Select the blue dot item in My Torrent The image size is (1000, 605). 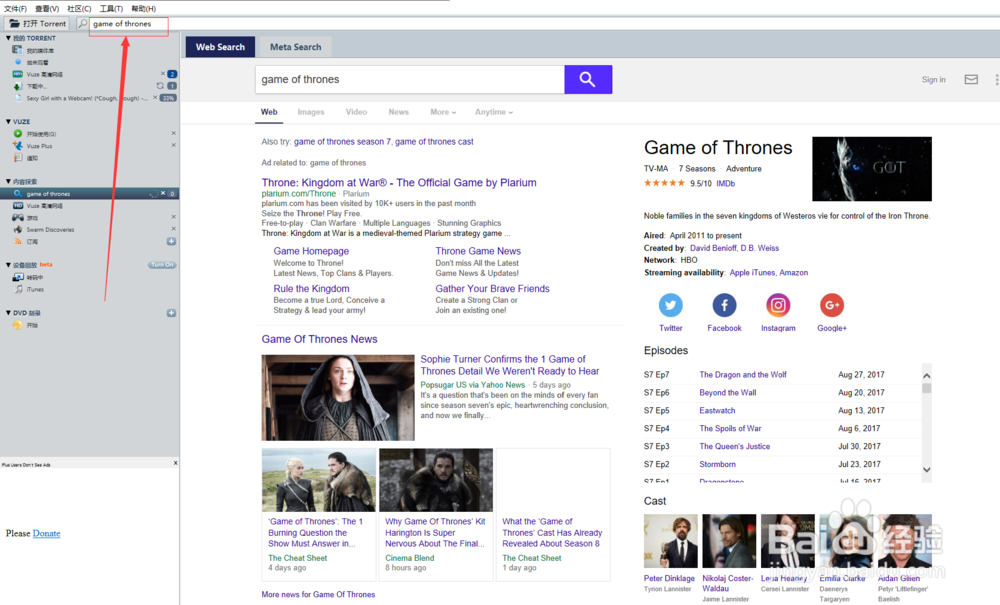[x=32, y=62]
